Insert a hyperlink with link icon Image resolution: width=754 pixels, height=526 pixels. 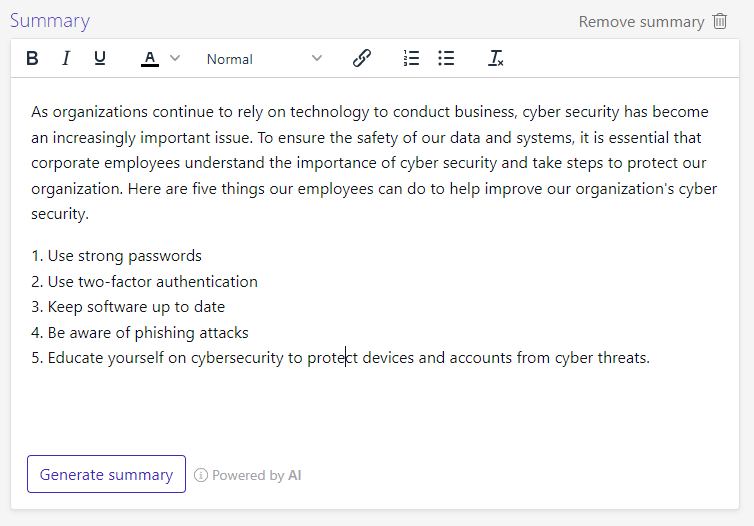(362, 59)
